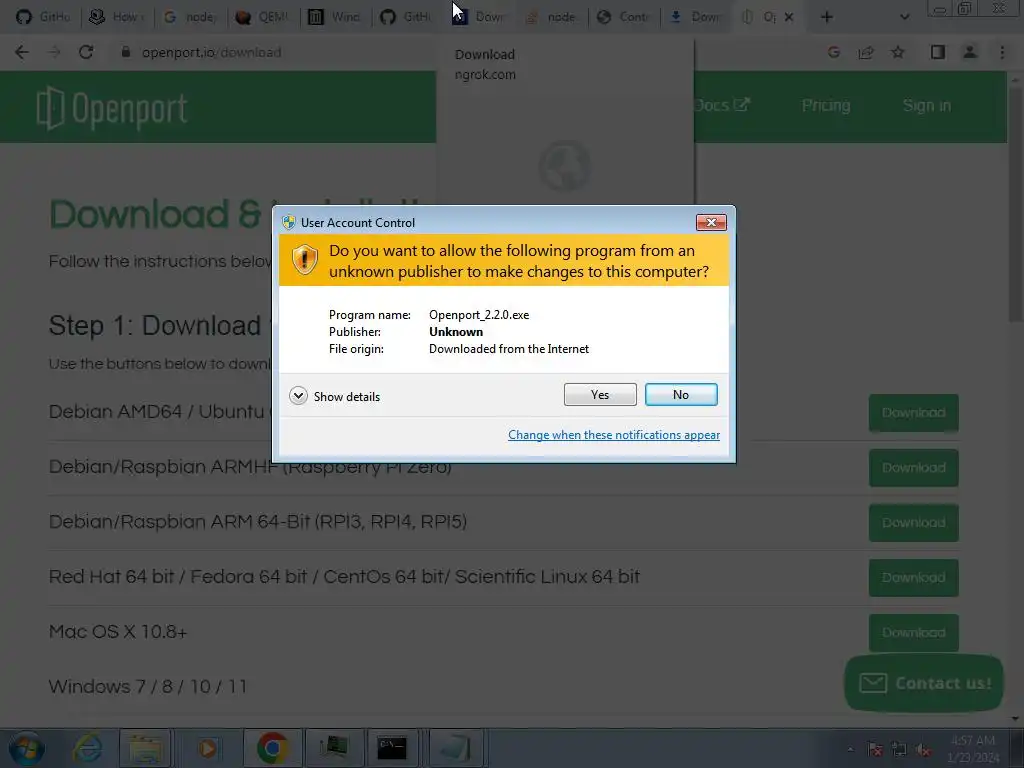Screen dimensions: 1024x768
Task: Close the User Account Control dialog
Action: point(711,223)
